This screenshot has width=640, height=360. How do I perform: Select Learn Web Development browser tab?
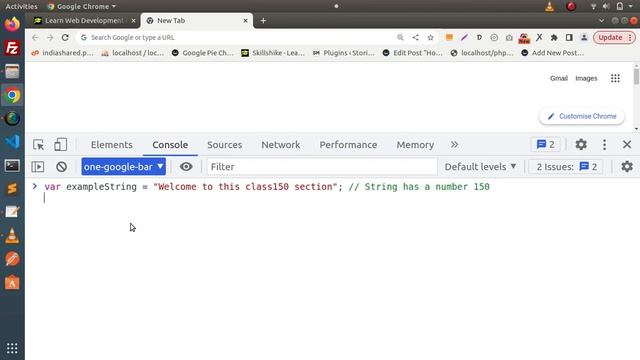point(84,20)
